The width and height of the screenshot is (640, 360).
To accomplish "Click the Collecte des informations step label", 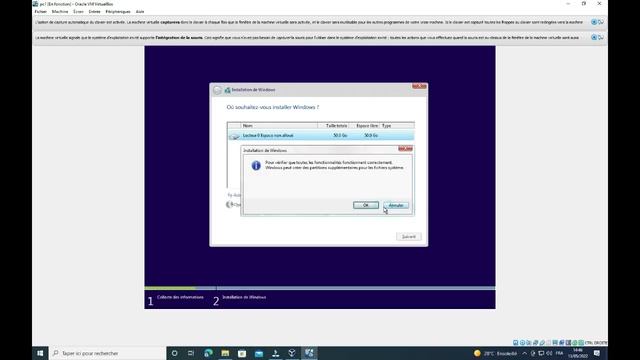I will point(180,297).
